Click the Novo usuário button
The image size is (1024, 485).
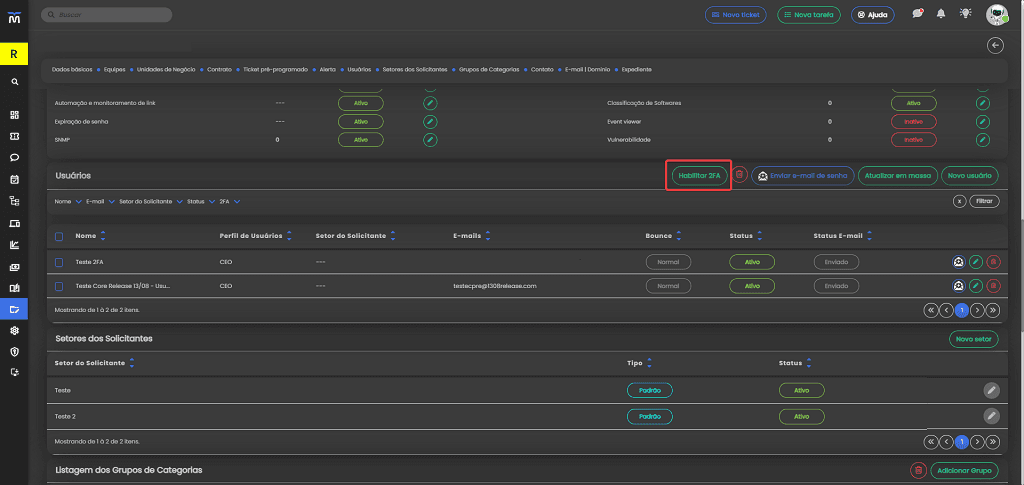pos(969,176)
